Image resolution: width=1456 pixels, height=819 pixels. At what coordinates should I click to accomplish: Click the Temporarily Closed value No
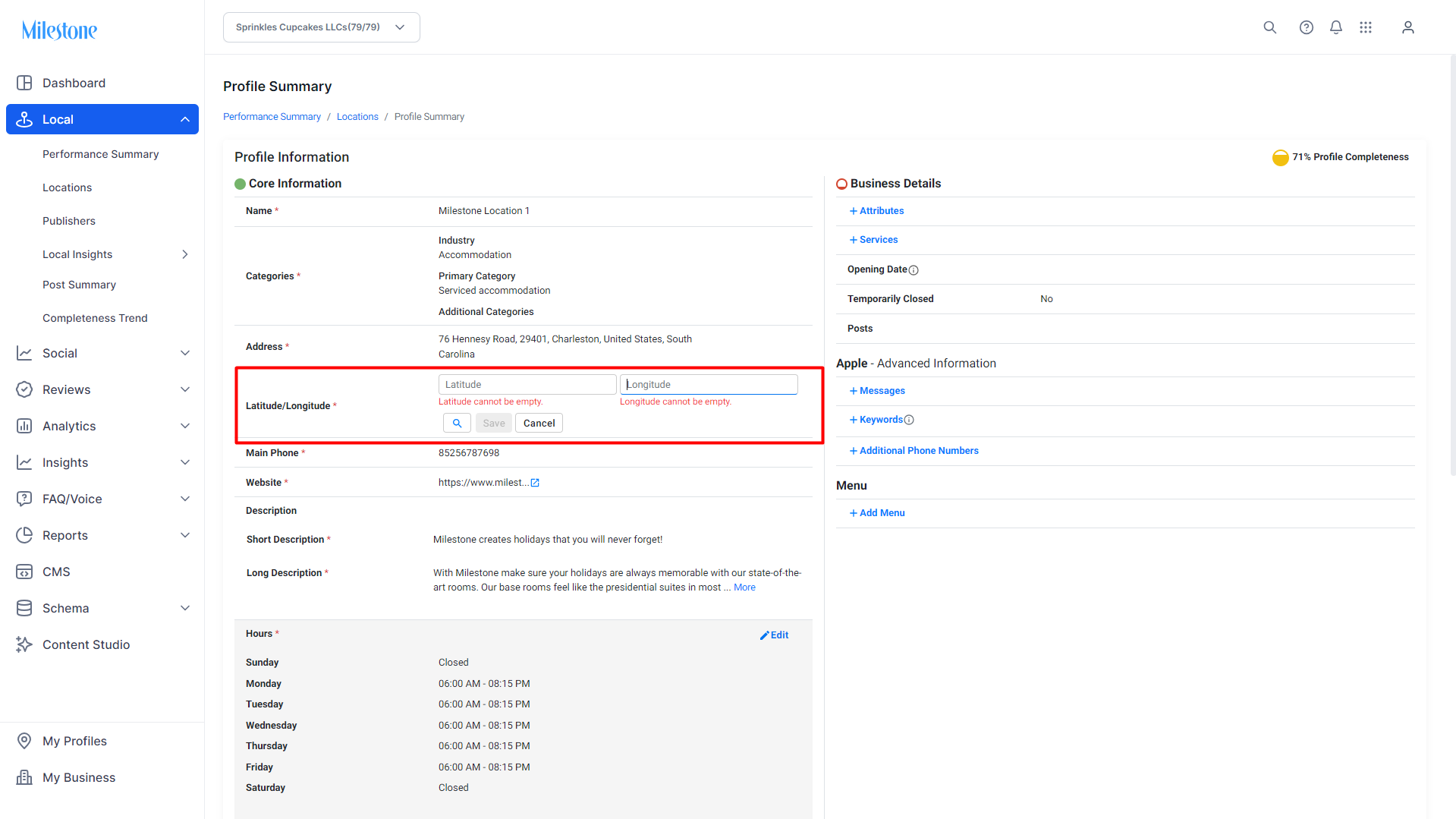pyautogui.click(x=1046, y=299)
